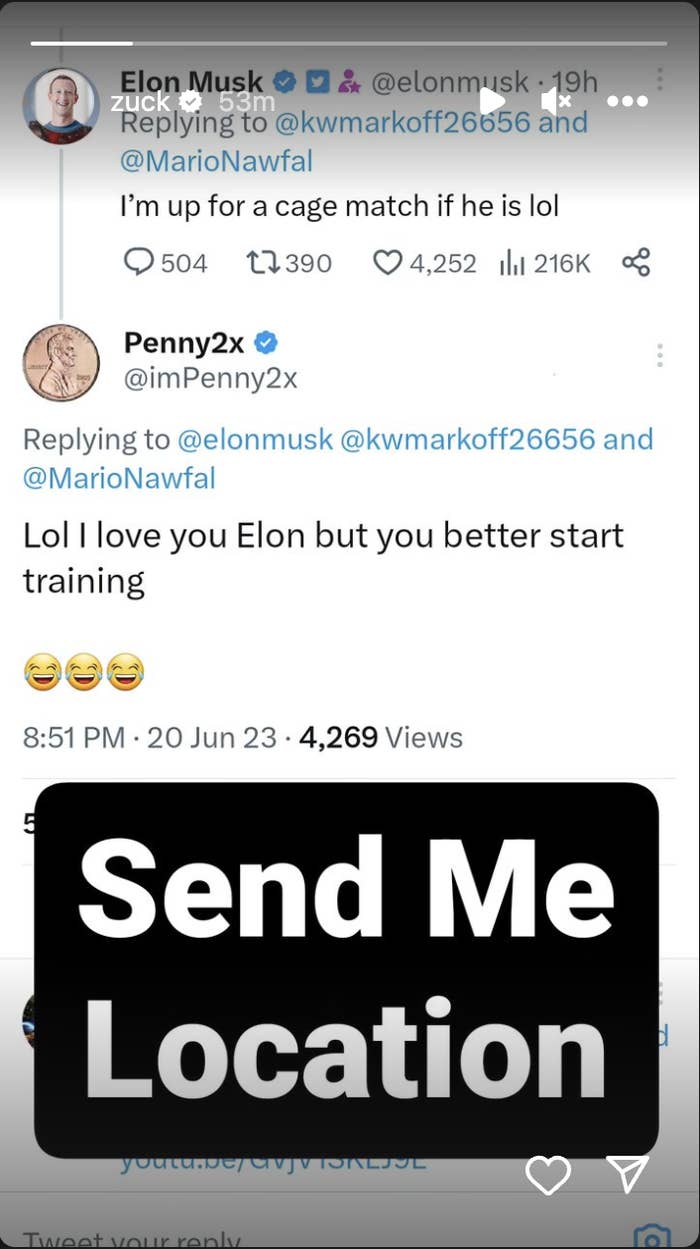
Task: Tap the zuck username
Action: pos(140,102)
